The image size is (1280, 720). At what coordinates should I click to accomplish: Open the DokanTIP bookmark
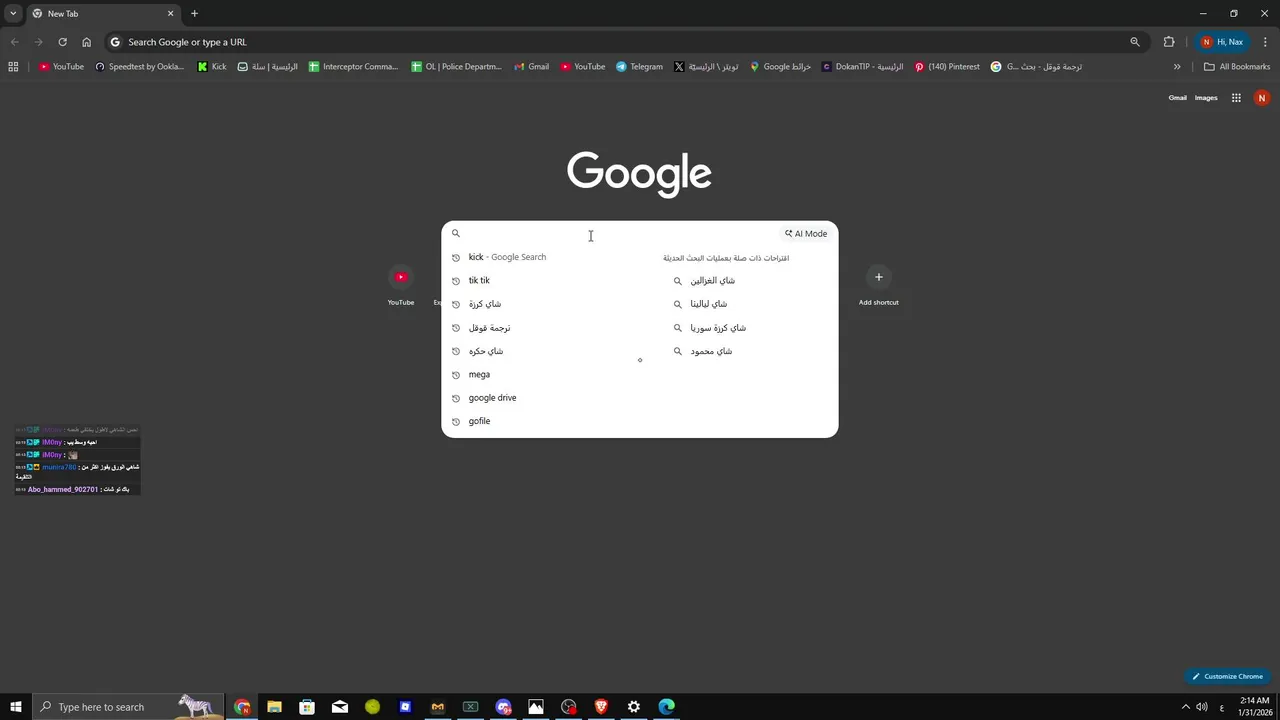[x=862, y=67]
